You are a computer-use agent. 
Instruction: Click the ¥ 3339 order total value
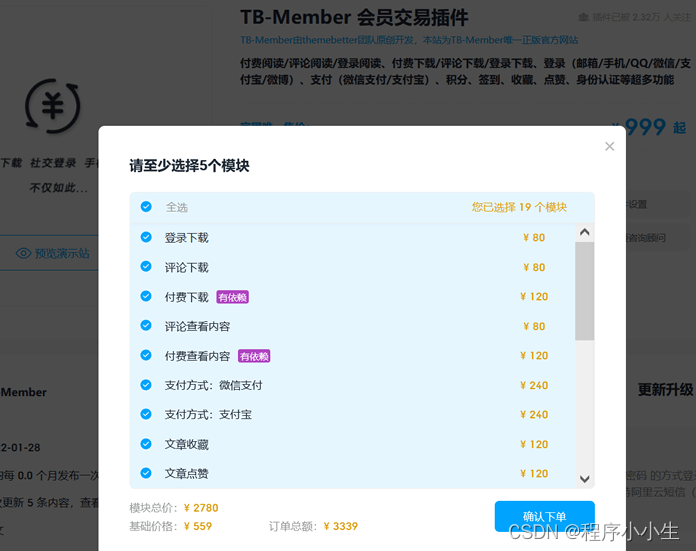click(341, 526)
